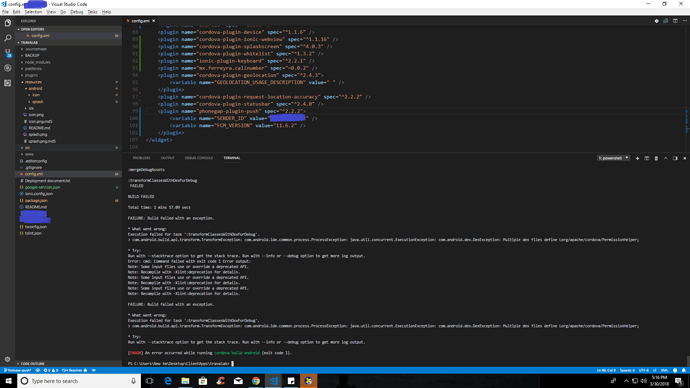Expand the ios folder
The width and height of the screenshot is (690, 388).
point(68,108)
